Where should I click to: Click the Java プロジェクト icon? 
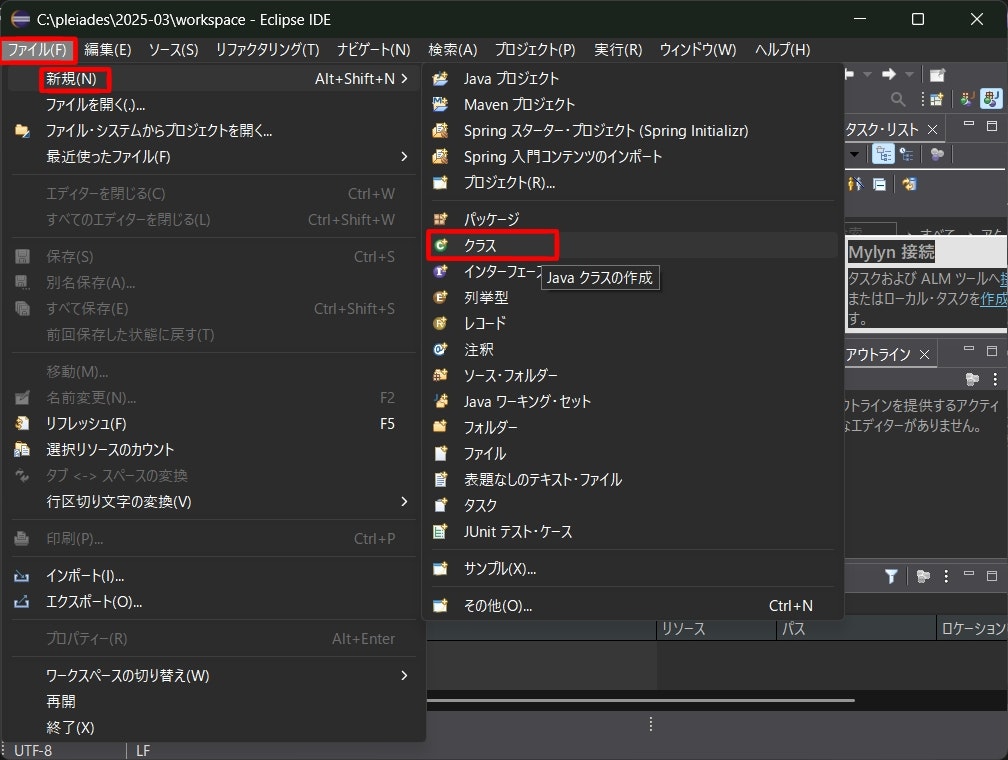tap(440, 78)
